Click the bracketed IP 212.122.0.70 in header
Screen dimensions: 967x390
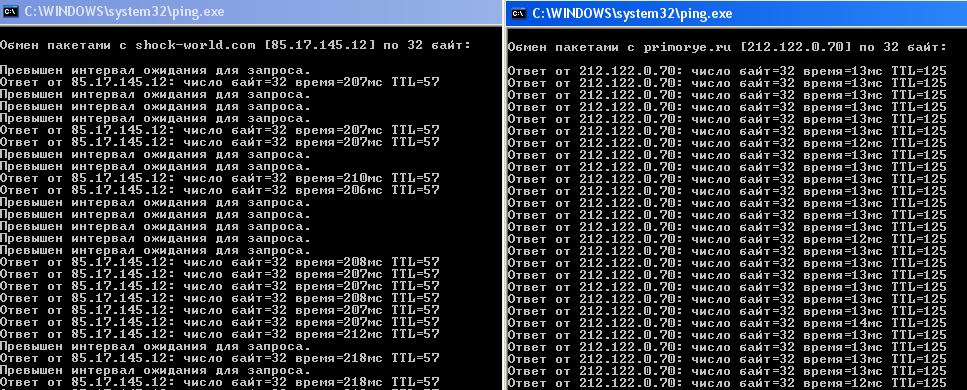[x=796, y=47]
